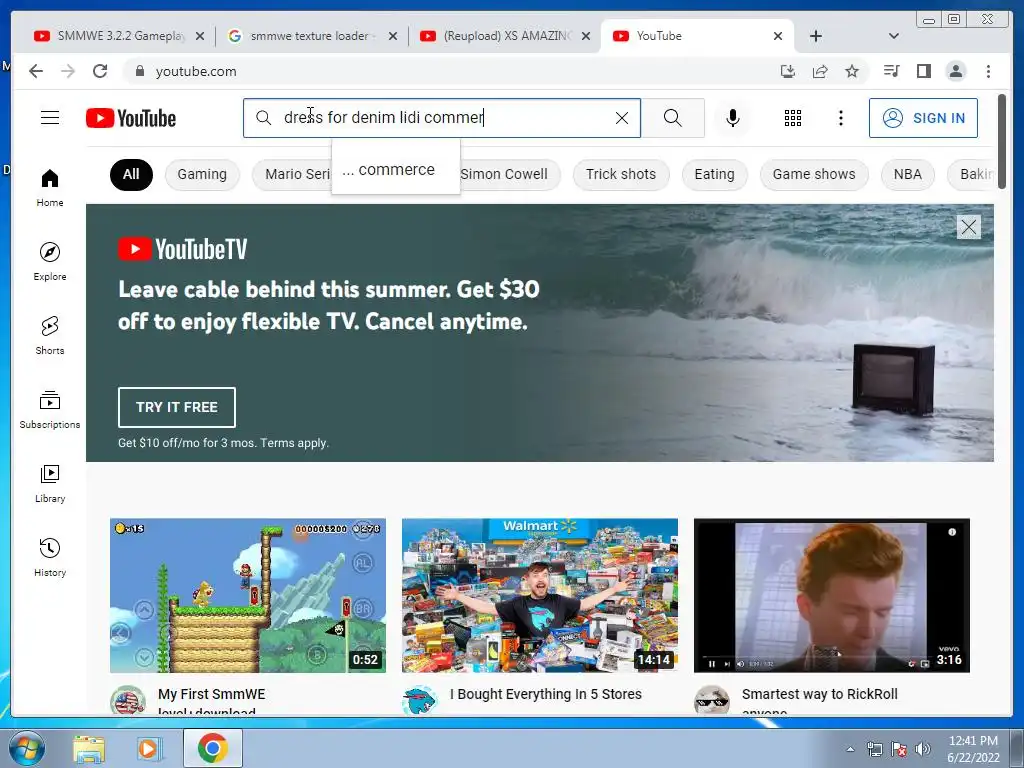Click TRY IT FREE button

pyautogui.click(x=176, y=407)
